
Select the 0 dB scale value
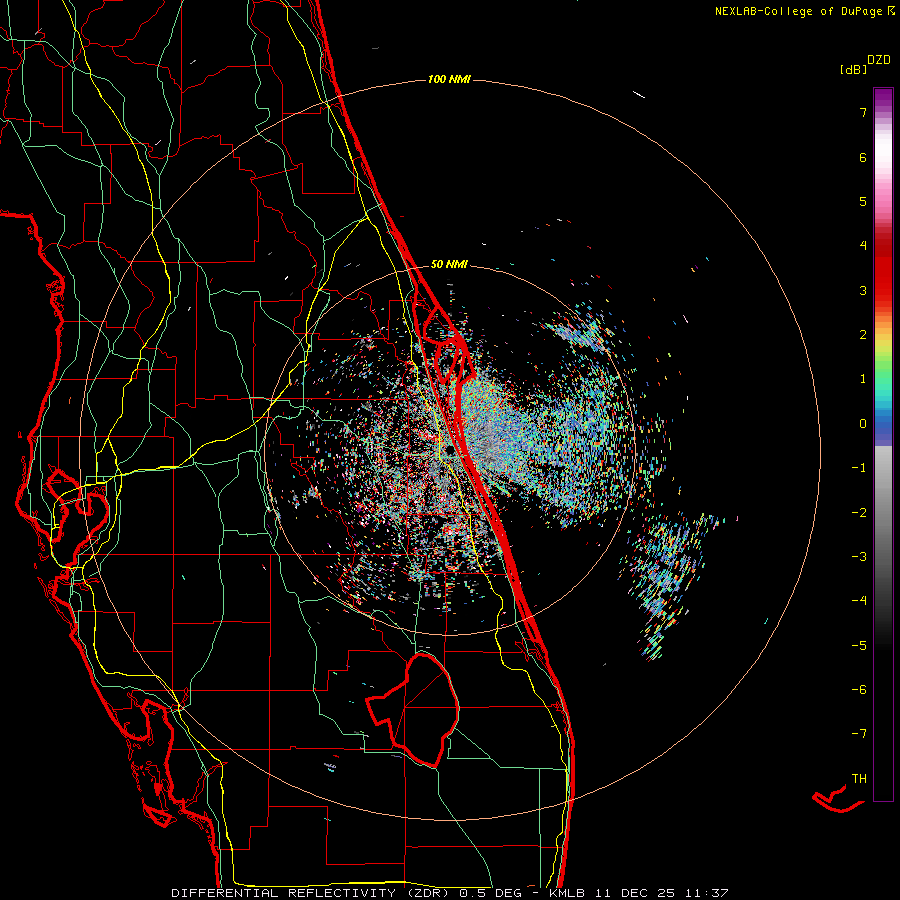(x=863, y=424)
